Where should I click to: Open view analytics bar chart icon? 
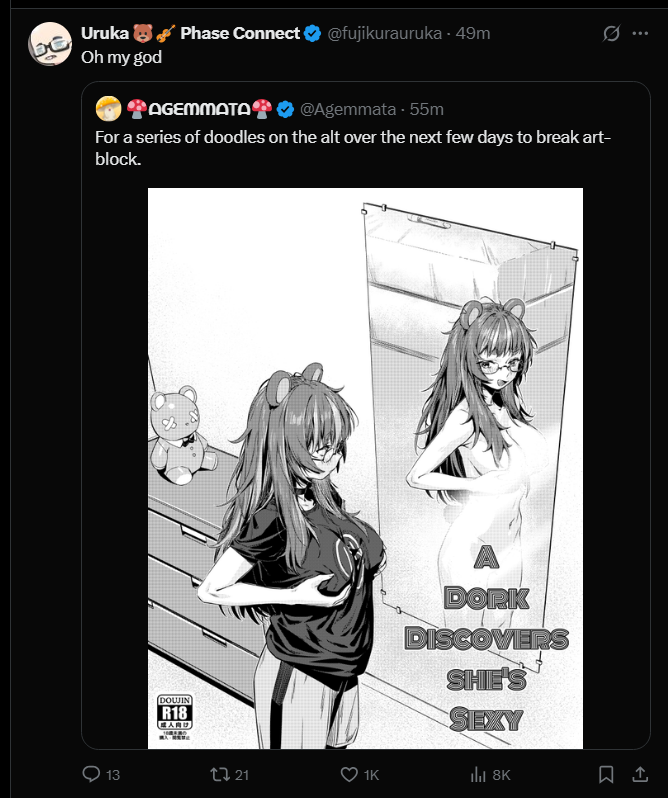click(478, 774)
